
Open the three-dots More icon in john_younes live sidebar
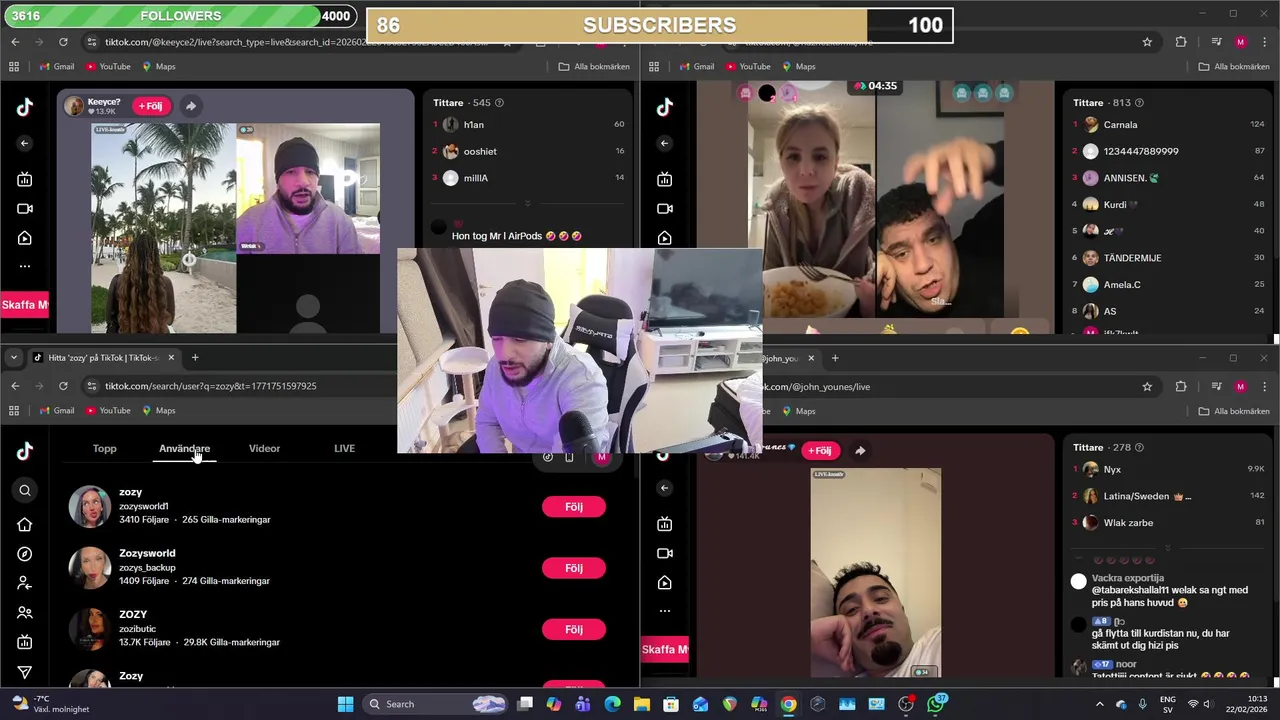click(665, 611)
